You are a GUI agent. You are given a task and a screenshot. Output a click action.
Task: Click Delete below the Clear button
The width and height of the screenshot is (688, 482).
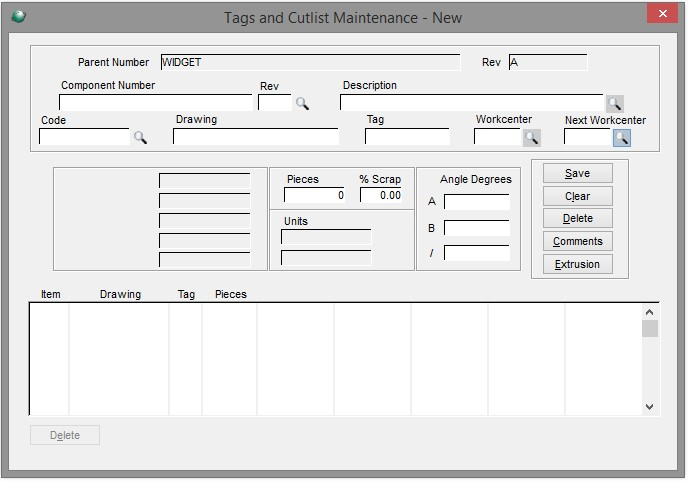577,218
